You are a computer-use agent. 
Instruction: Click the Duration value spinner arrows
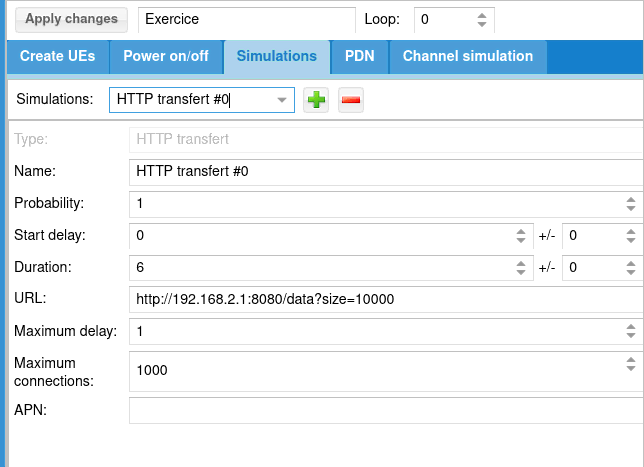pyautogui.click(x=520, y=268)
